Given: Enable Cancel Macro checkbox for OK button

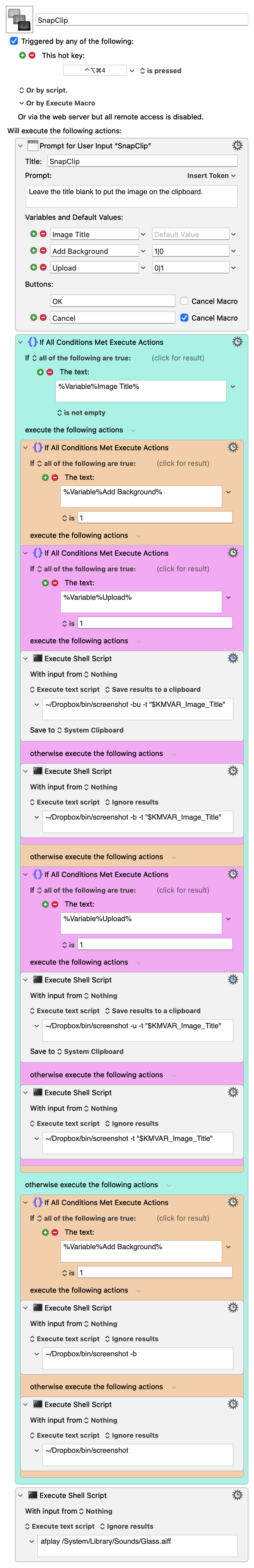Looking at the screenshot, I should click(184, 301).
